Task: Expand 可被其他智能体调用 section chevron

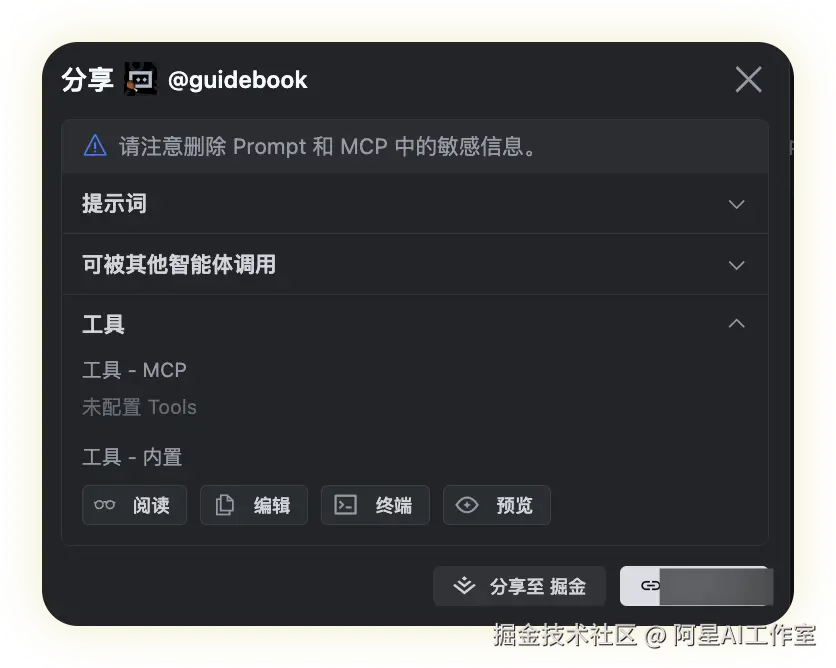Action: click(x=736, y=265)
